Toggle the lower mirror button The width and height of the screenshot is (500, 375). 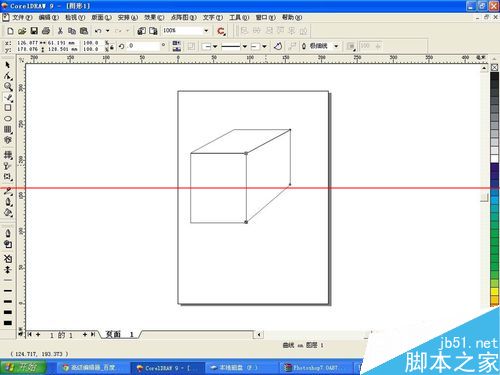coord(176,49)
